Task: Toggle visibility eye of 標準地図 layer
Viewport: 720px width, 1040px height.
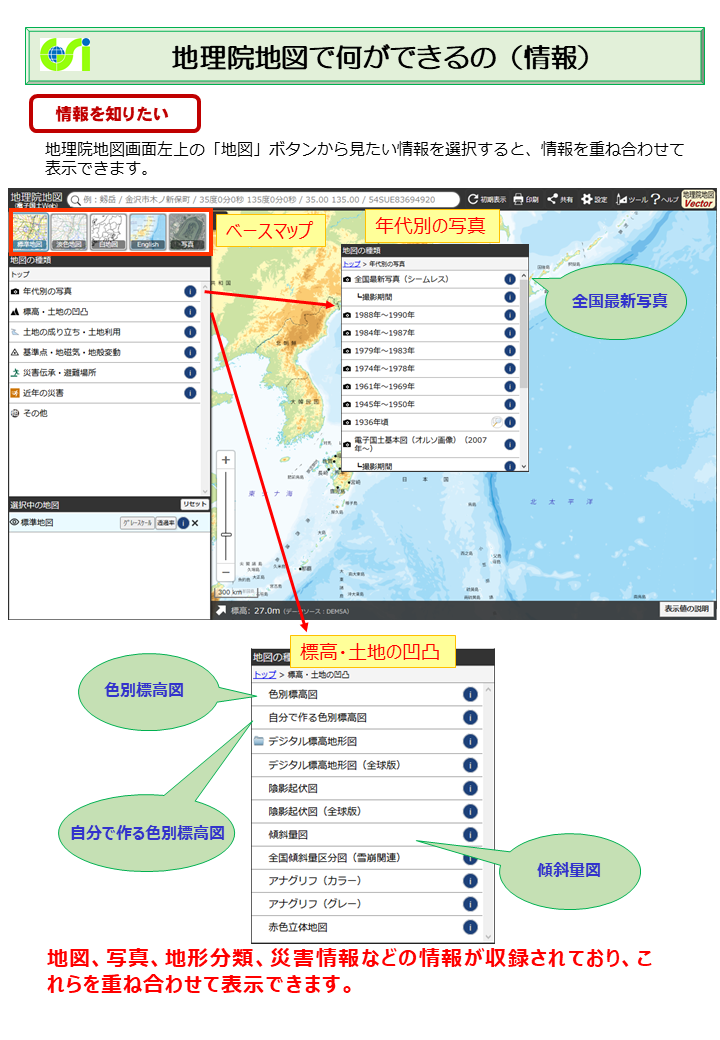Action: click(14, 523)
